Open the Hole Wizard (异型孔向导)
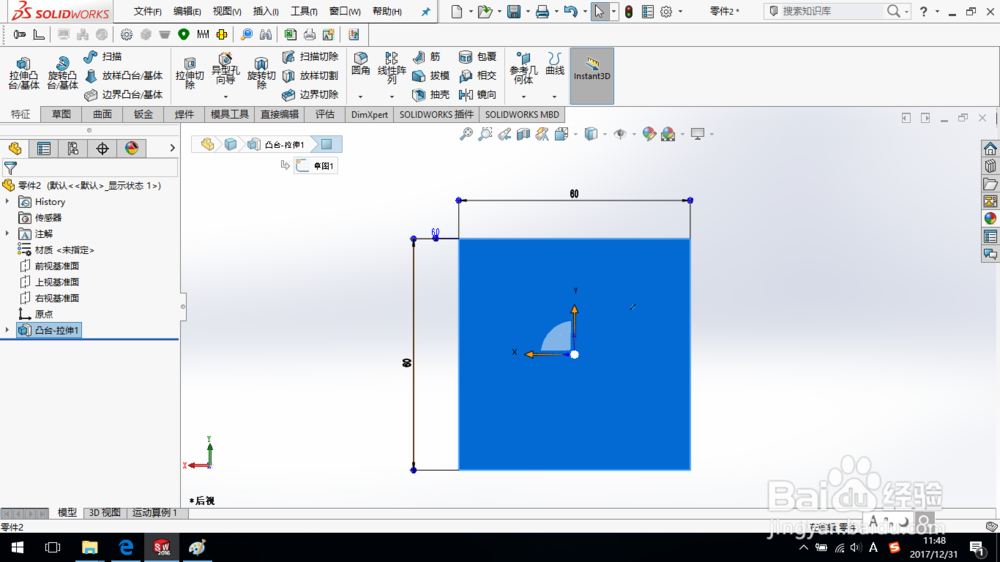Image resolution: width=1000 pixels, height=562 pixels. (224, 69)
